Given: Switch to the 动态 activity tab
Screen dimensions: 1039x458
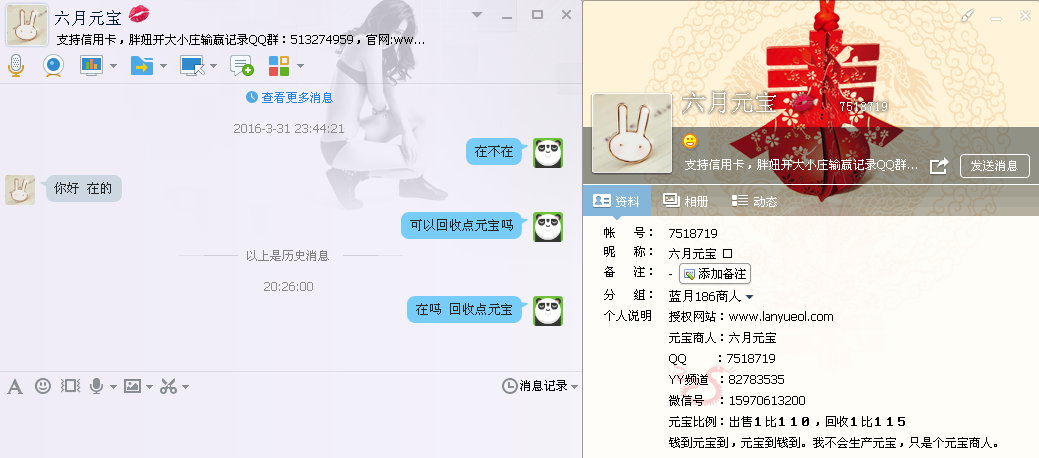Looking at the screenshot, I should click(x=754, y=201).
